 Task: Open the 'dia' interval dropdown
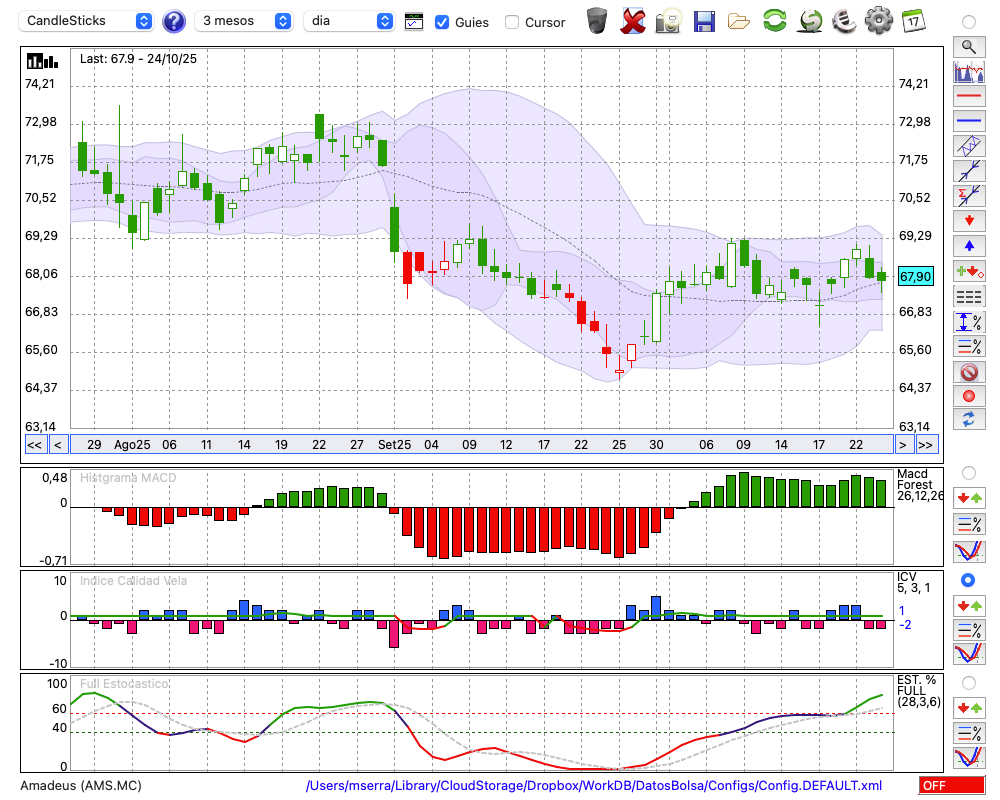tap(348, 21)
